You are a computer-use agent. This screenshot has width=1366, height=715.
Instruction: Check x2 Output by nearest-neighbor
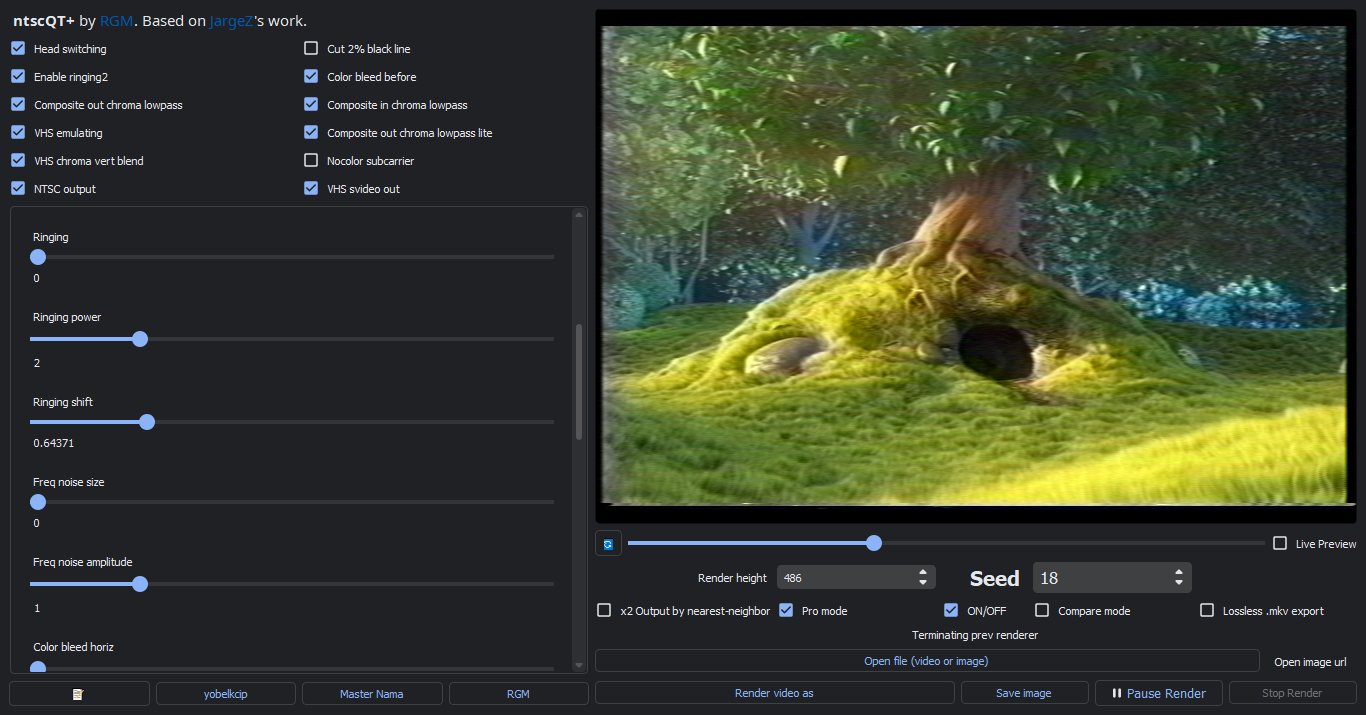tap(604, 610)
